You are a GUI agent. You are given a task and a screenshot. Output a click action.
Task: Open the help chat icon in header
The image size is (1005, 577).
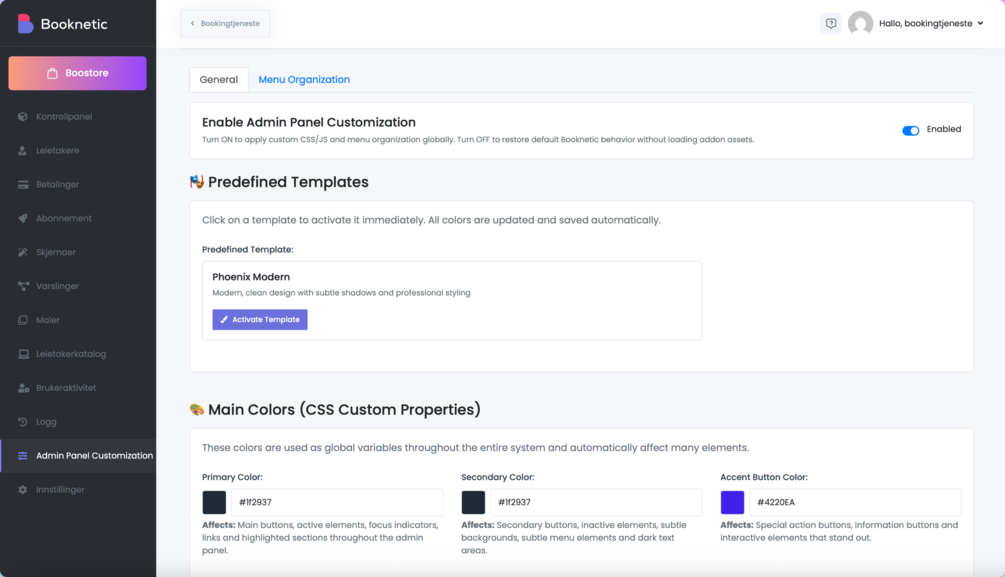coord(830,24)
